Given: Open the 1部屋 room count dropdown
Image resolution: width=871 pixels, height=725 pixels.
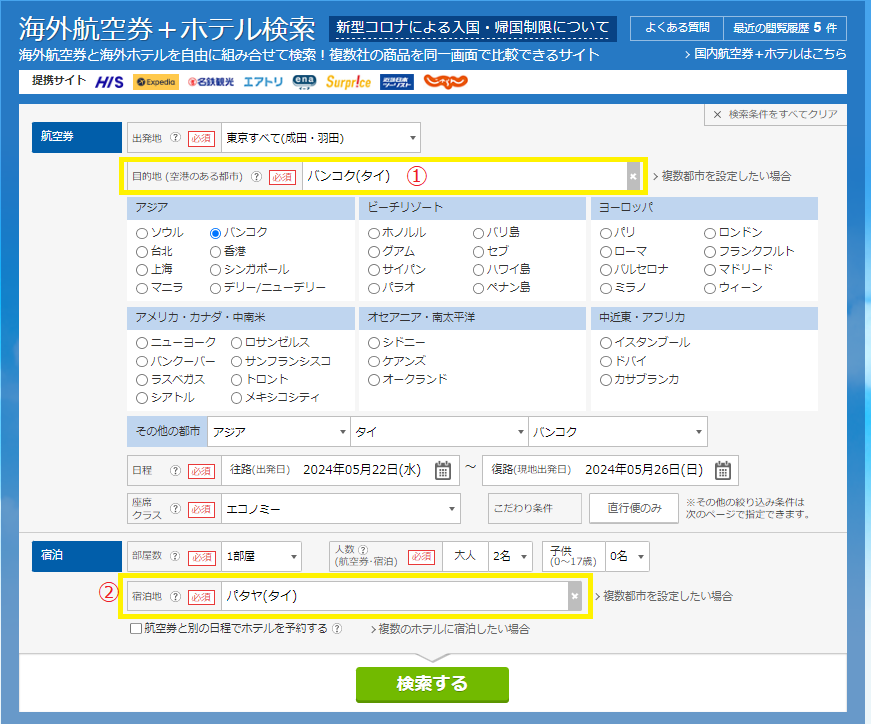Looking at the screenshot, I should pyautogui.click(x=261, y=557).
